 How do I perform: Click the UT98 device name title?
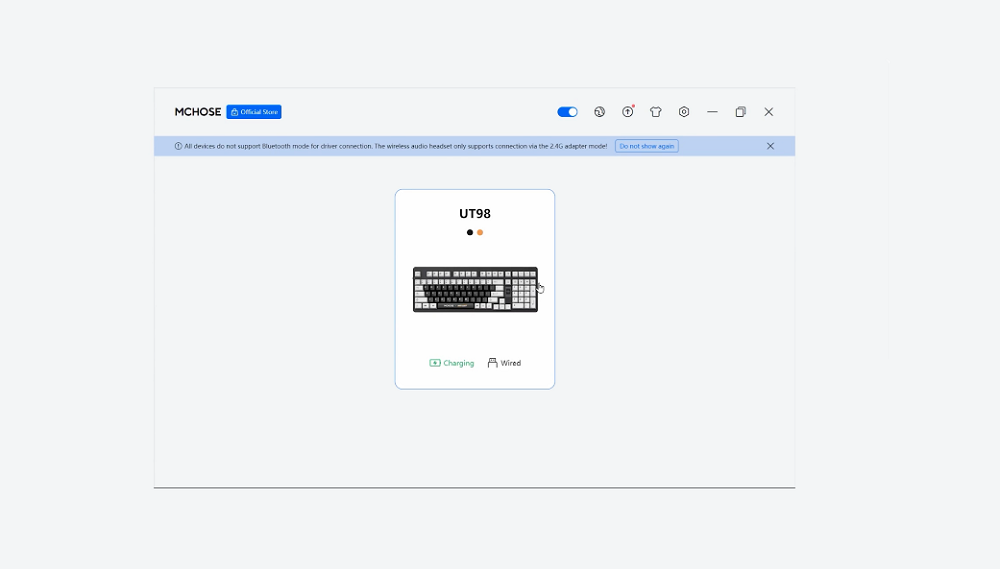[x=475, y=213]
